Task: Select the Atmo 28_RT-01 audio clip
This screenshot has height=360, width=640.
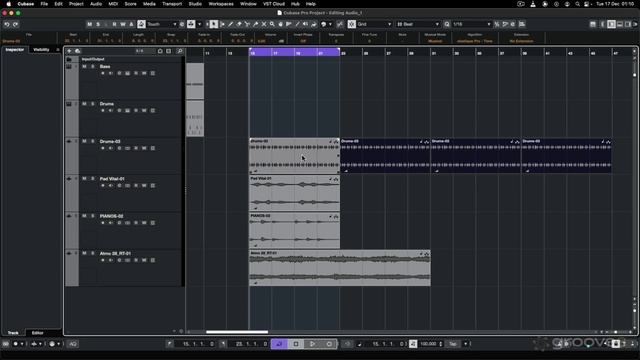Action: (340, 268)
